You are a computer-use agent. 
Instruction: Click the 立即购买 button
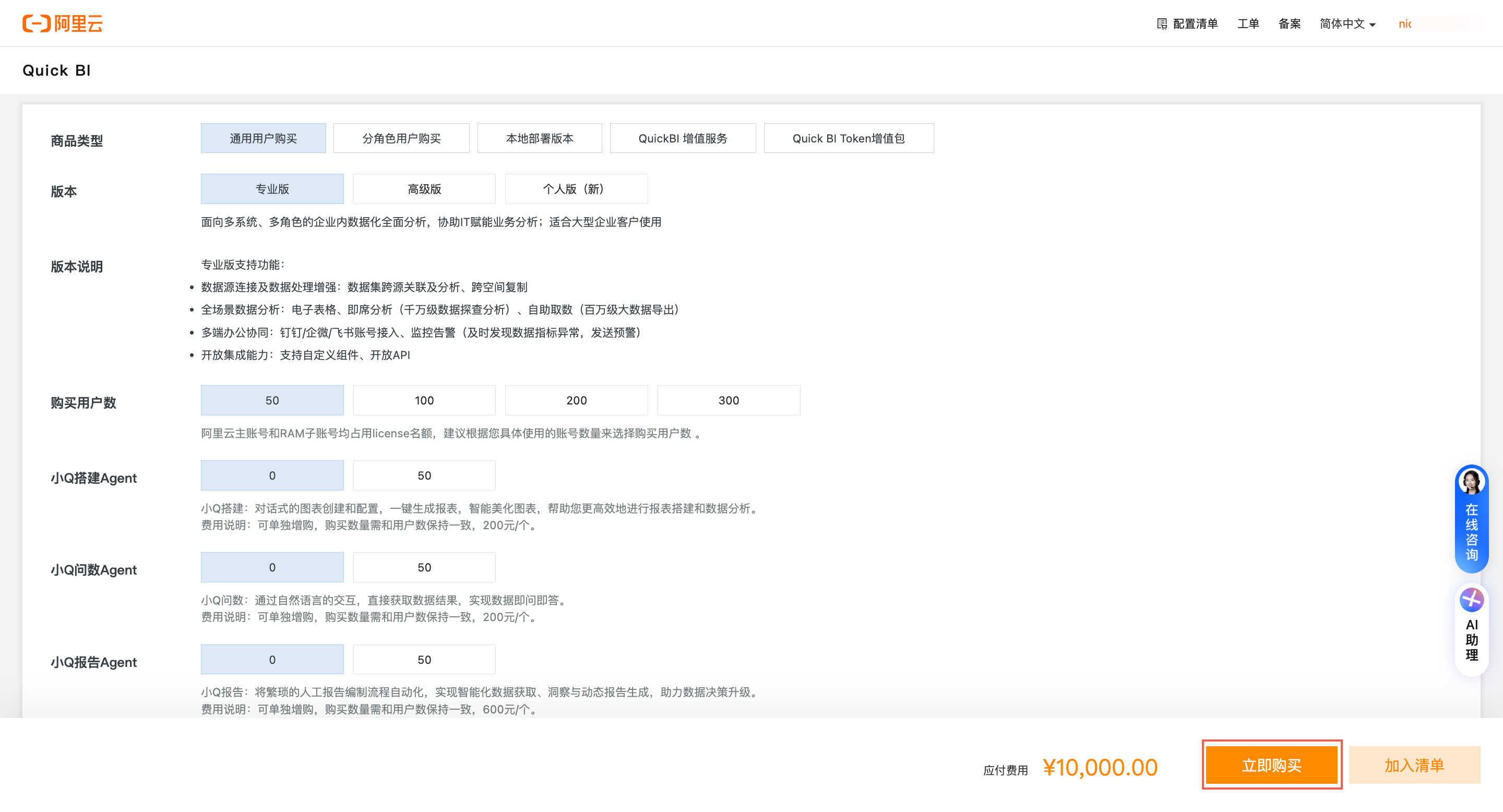tap(1271, 765)
